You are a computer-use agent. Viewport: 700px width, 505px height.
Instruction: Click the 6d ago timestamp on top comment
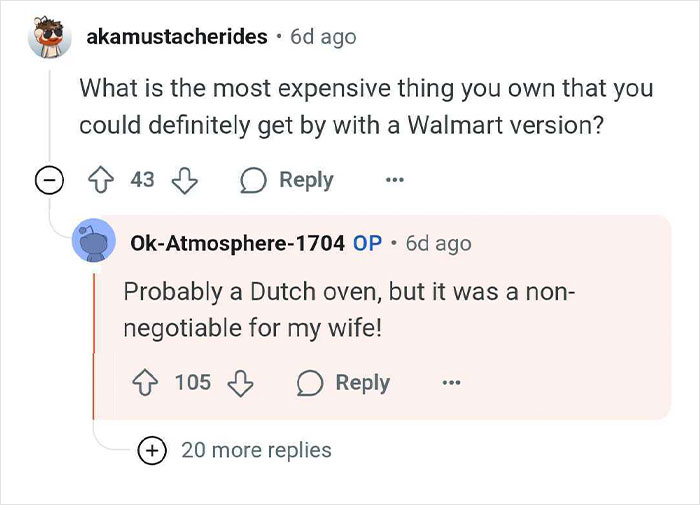(323, 37)
